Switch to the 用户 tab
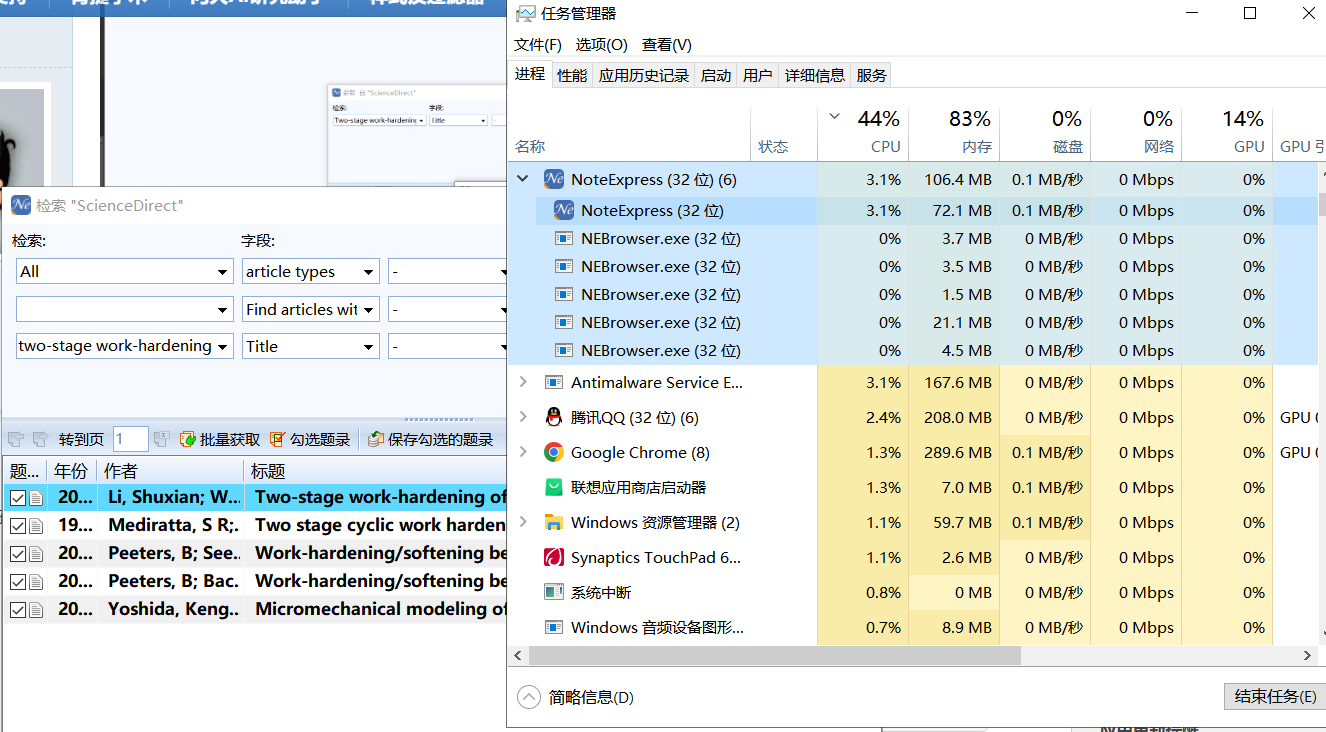 coord(758,75)
